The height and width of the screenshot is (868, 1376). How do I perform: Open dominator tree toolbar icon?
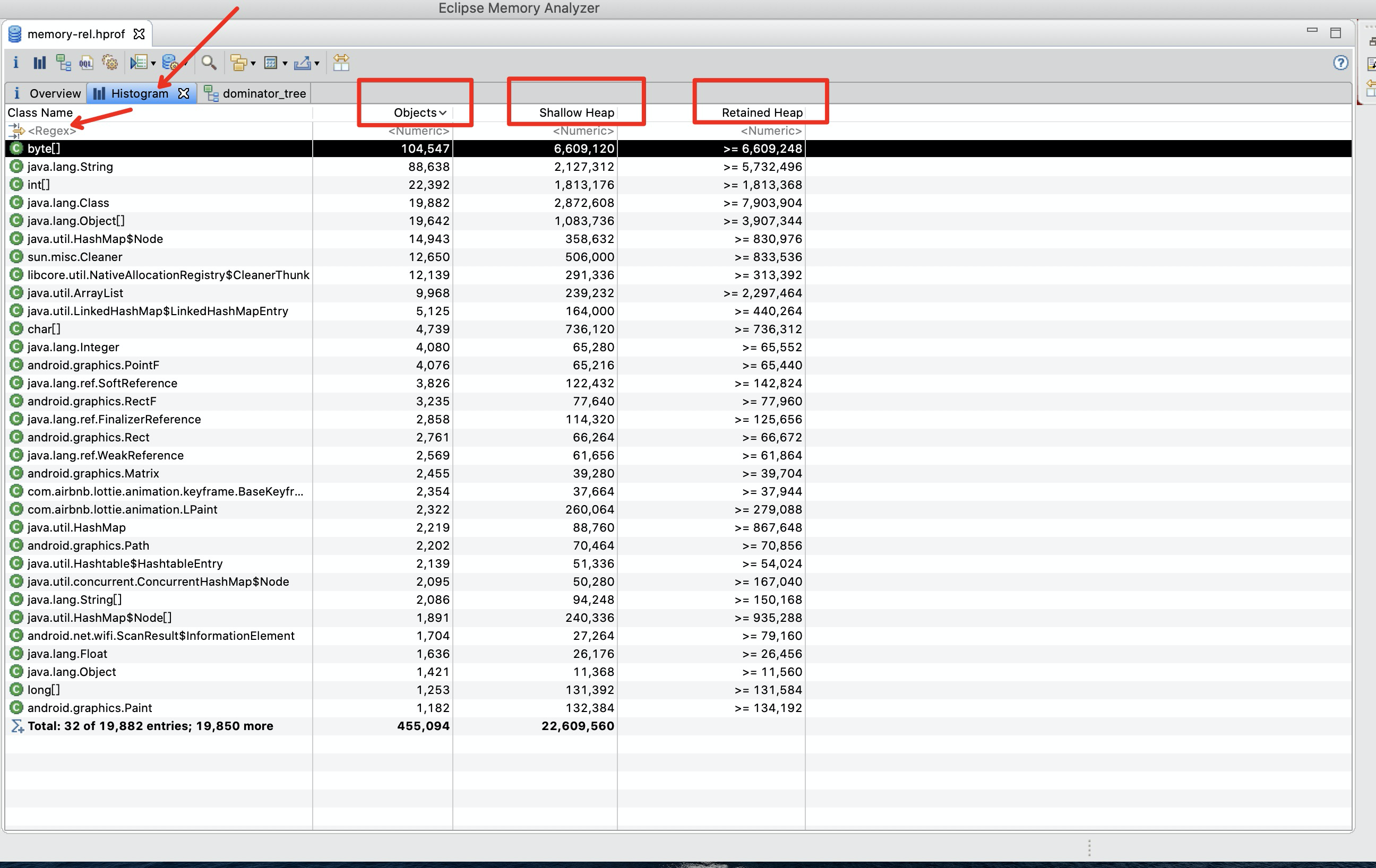(x=63, y=62)
